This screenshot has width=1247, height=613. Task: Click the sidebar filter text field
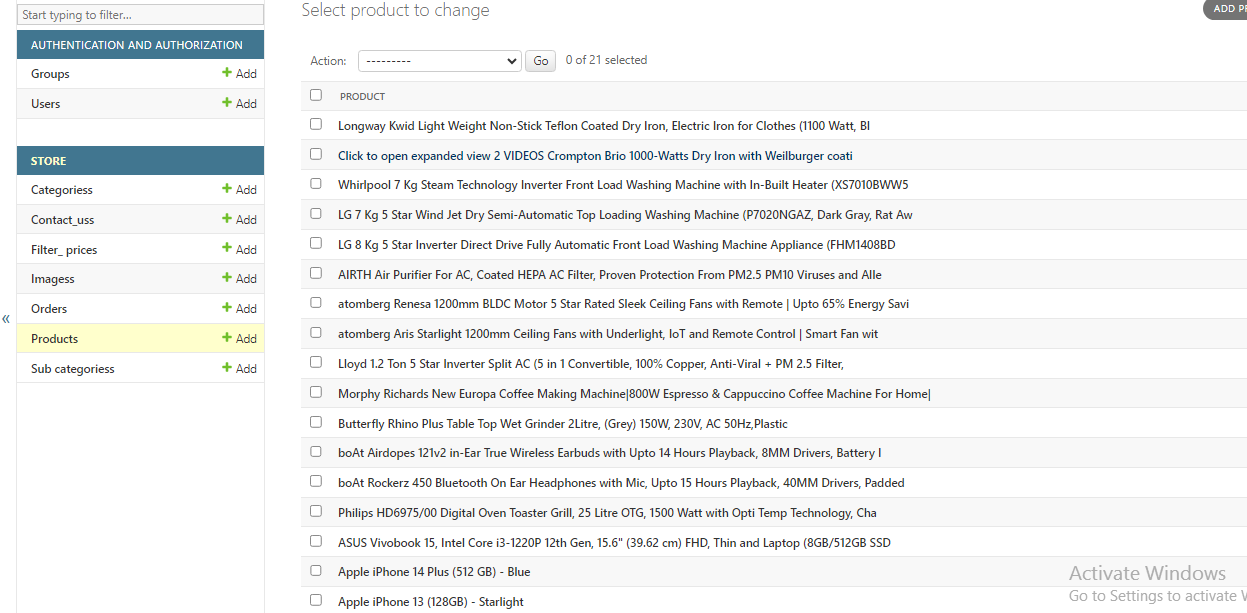click(140, 15)
